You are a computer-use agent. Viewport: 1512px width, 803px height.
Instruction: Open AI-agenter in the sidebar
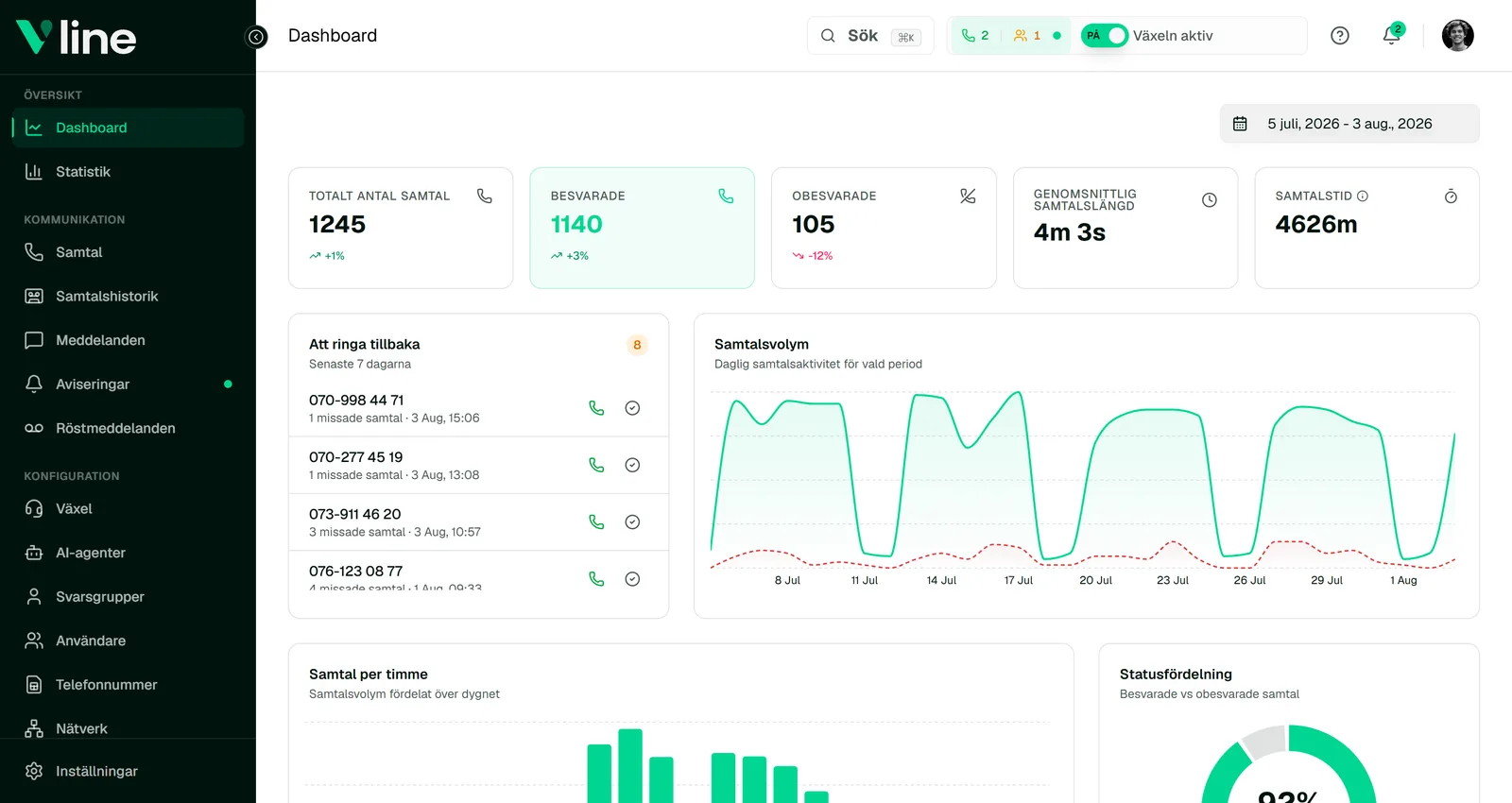pyautogui.click(x=128, y=553)
